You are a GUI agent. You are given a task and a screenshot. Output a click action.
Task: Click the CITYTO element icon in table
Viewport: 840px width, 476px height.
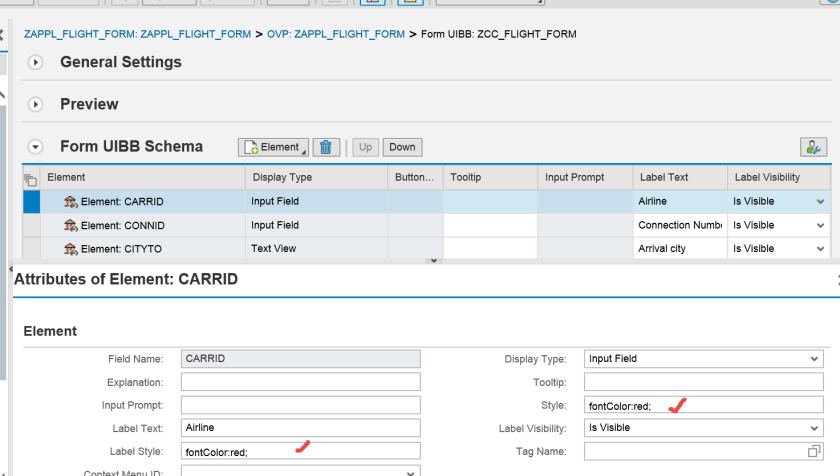coord(70,249)
